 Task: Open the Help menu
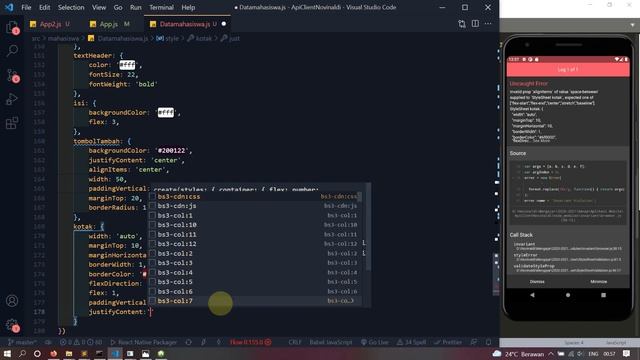tap(188, 7)
